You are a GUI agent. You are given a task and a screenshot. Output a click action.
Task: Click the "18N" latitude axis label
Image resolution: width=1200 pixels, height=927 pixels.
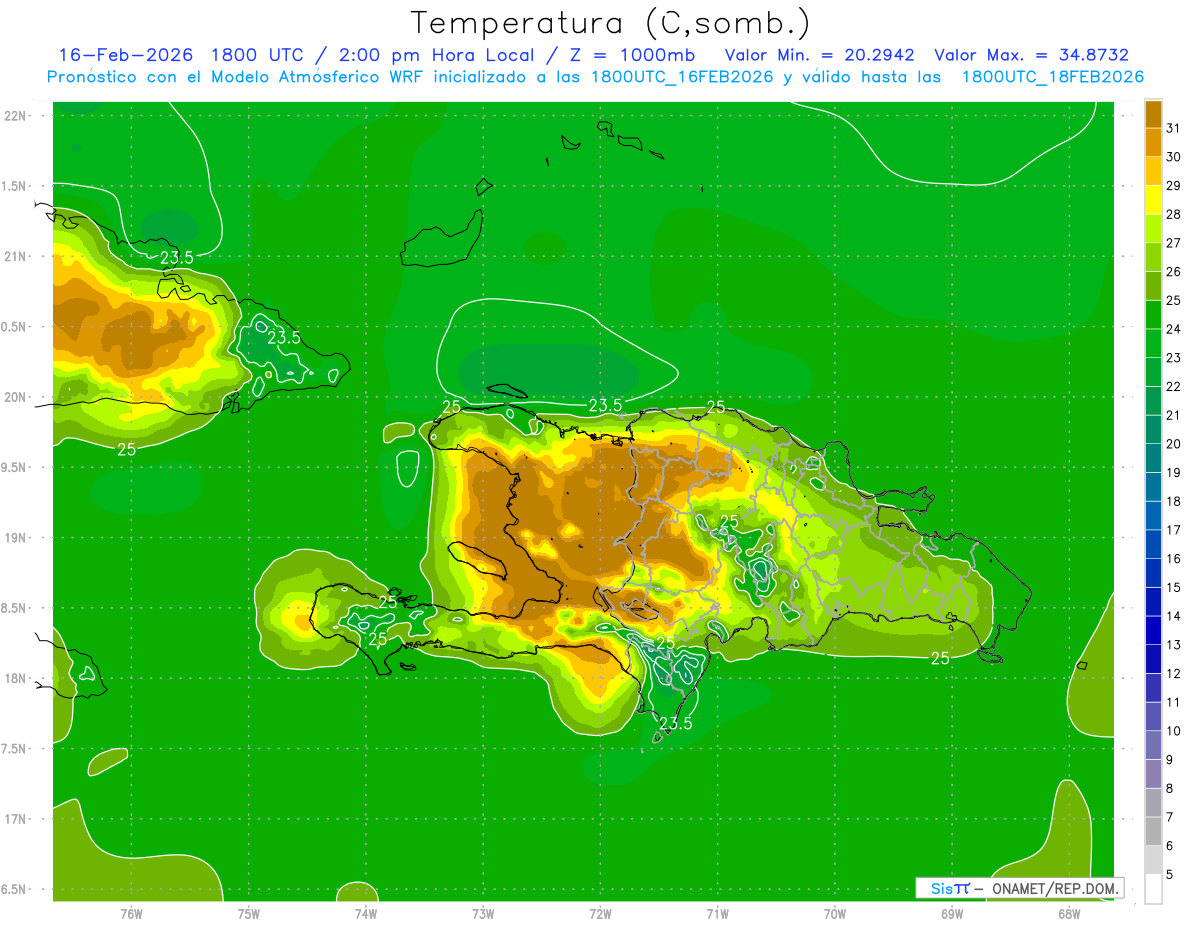tap(15, 678)
